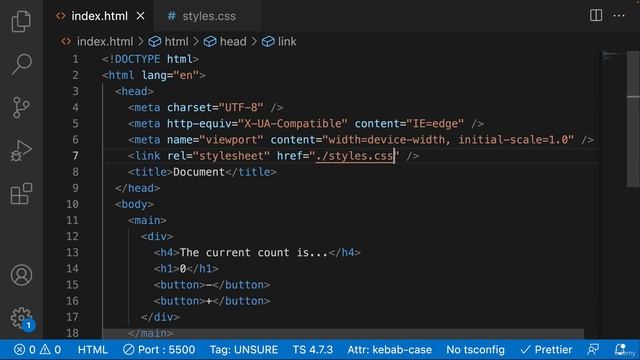Click the Port : 5500 Live Server status
Viewport: 640px width, 360px height.
click(159, 350)
